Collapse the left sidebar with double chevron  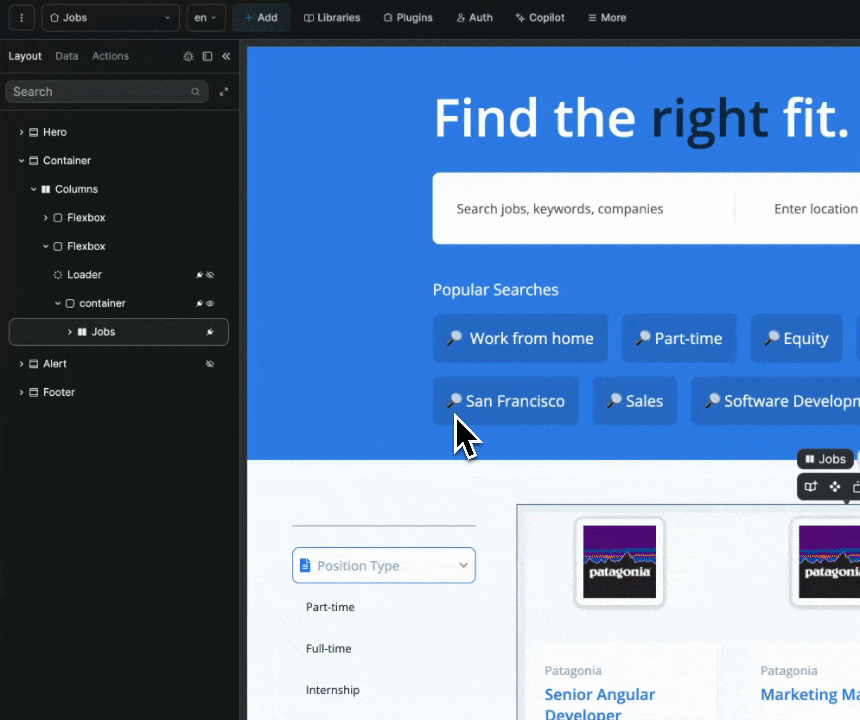pos(226,57)
